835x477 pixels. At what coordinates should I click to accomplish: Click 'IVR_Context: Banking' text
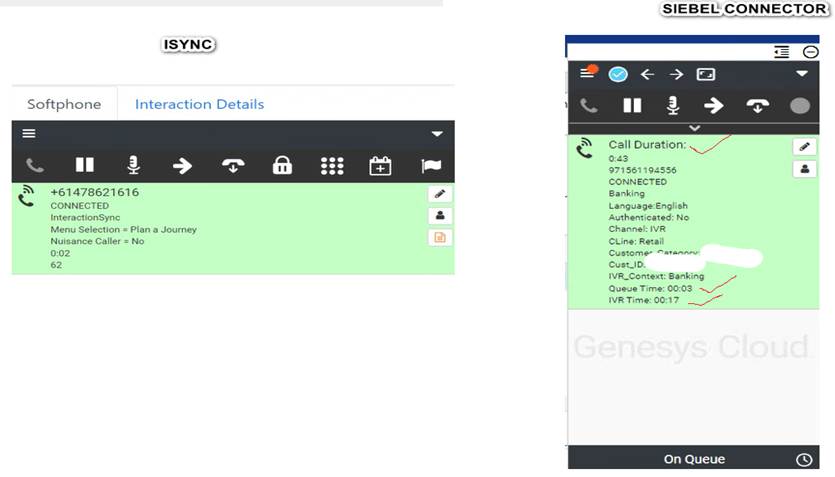pos(656,276)
